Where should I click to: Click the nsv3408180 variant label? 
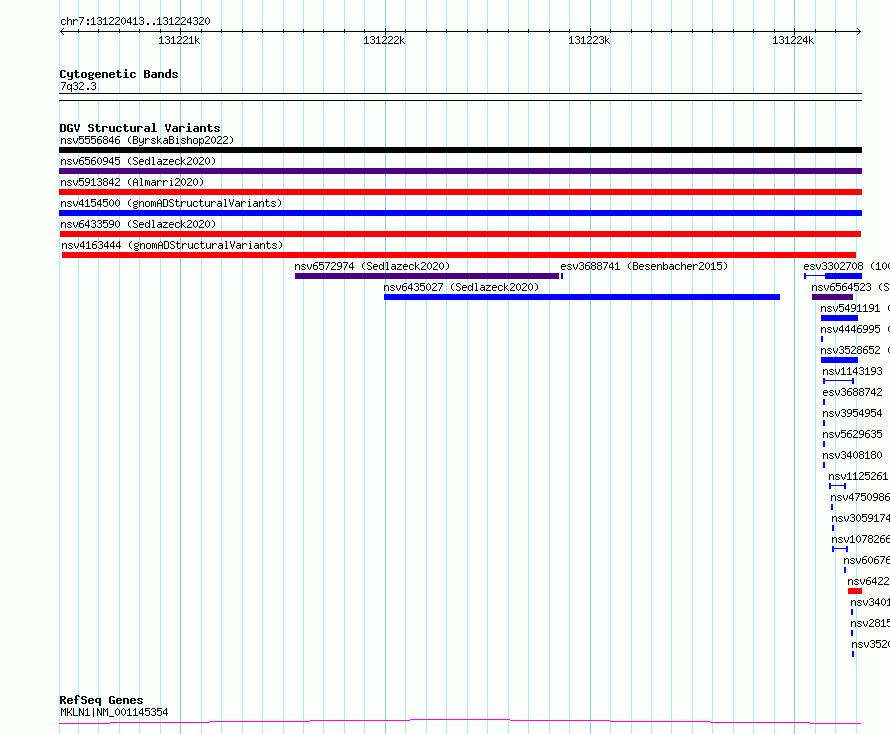853,455
